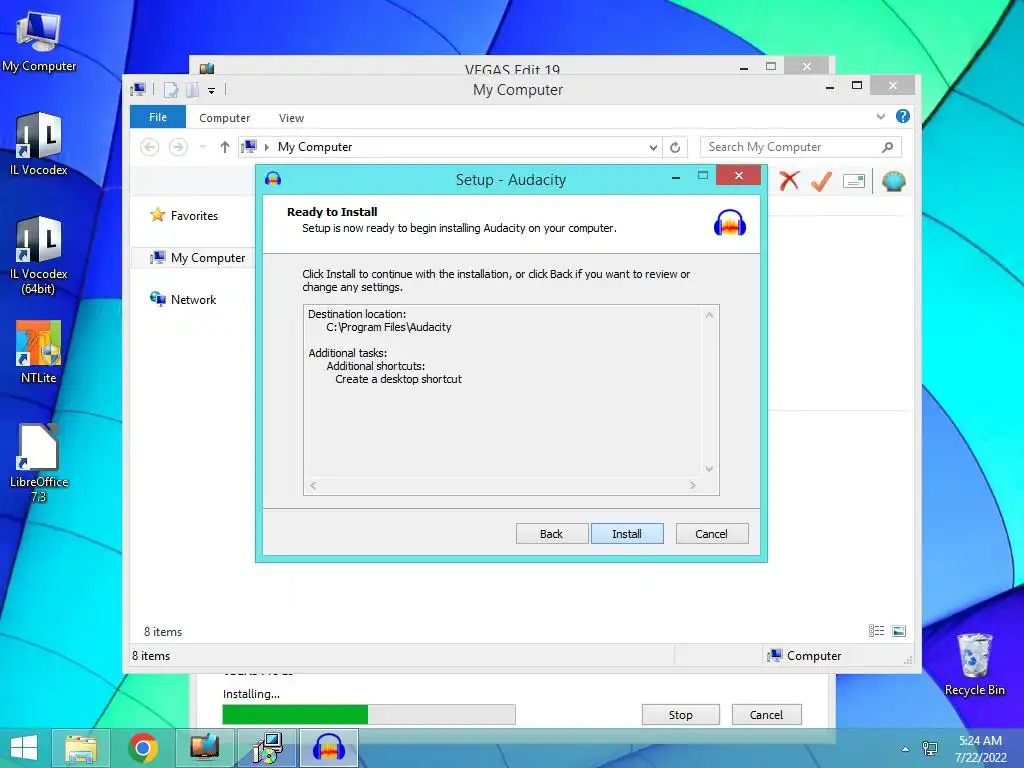This screenshot has width=1024, height=768.
Task: Open the IL Vocodex desktop shortcut
Action: [39, 144]
